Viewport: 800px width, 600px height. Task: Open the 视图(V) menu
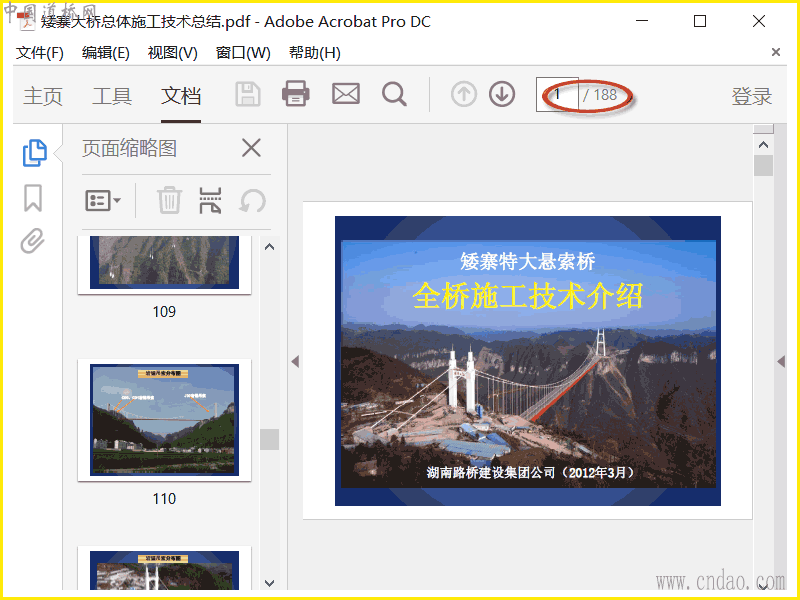click(172, 53)
